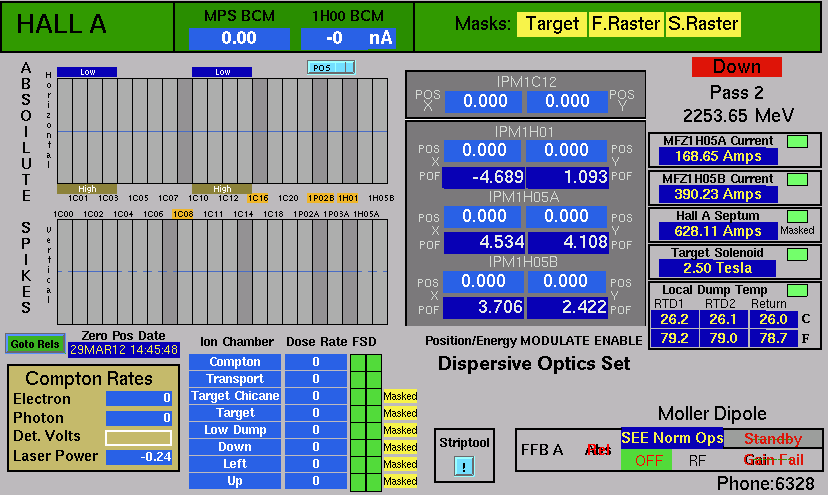Click the SEE Norm Ops status

[x=672, y=438]
